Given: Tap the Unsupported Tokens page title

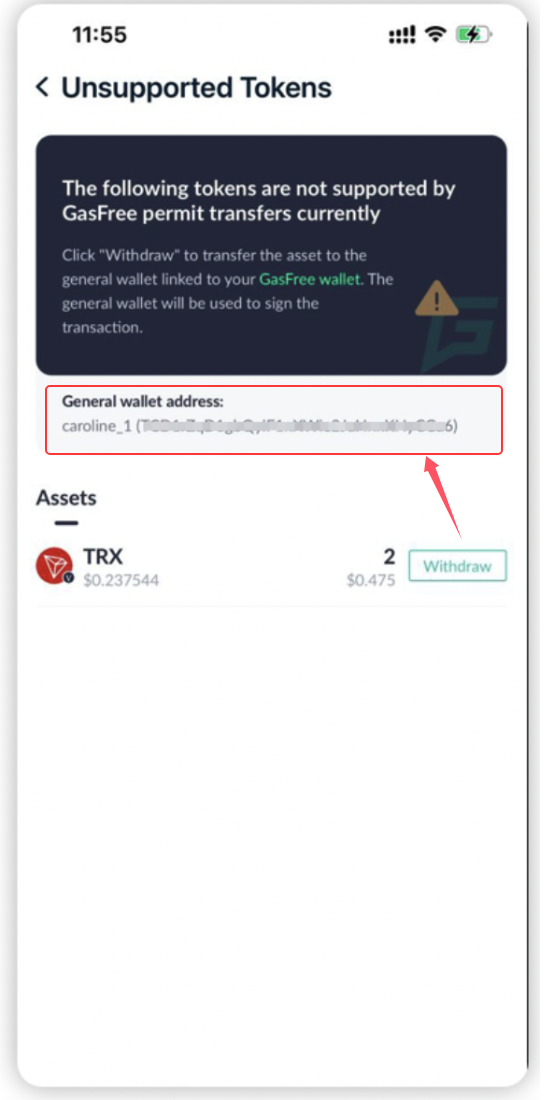Looking at the screenshot, I should [197, 88].
